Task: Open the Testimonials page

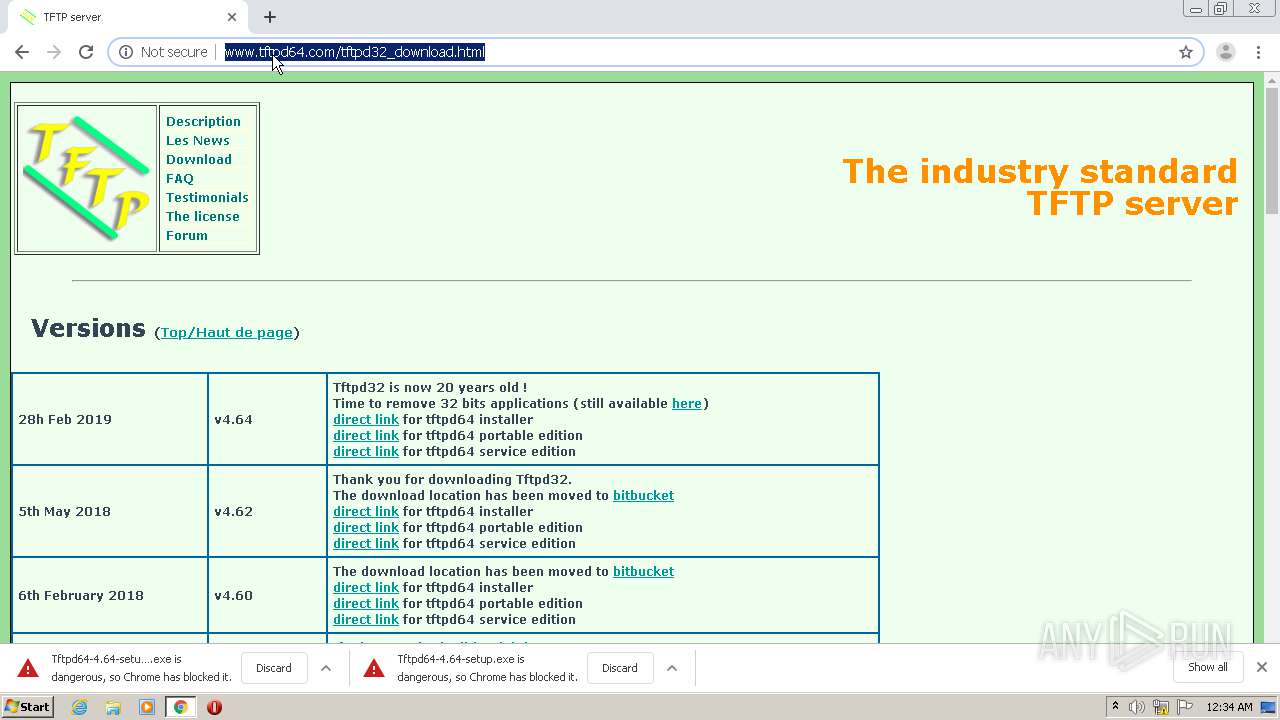Action: 207,197
